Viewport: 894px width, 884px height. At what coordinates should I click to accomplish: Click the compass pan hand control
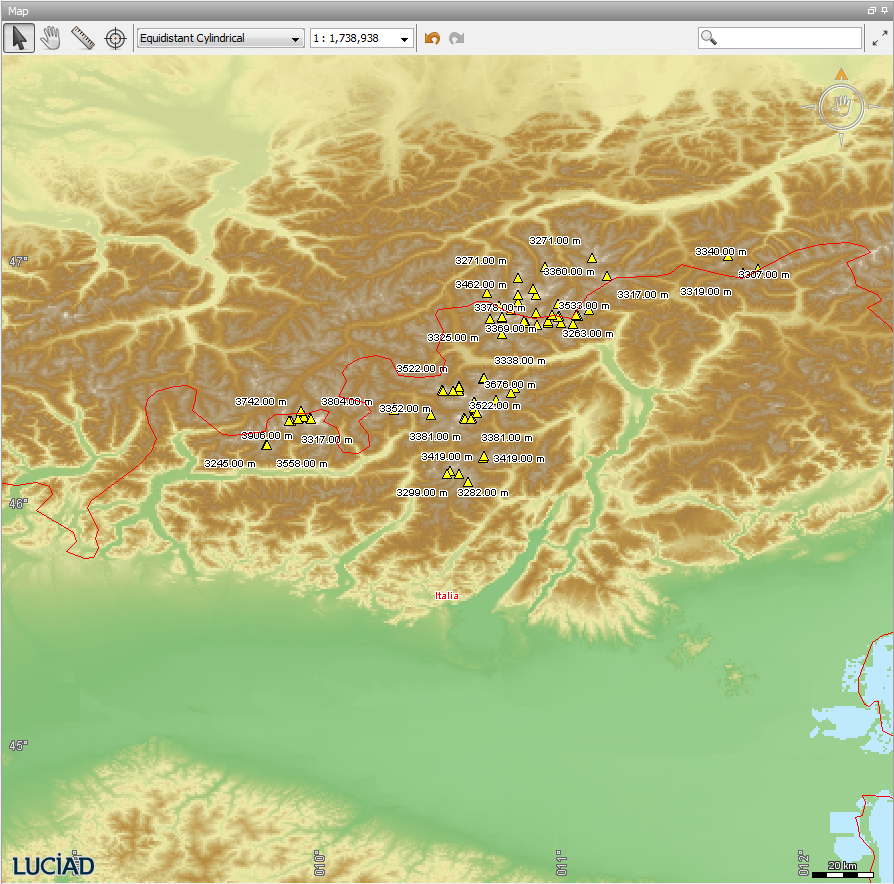[842, 105]
